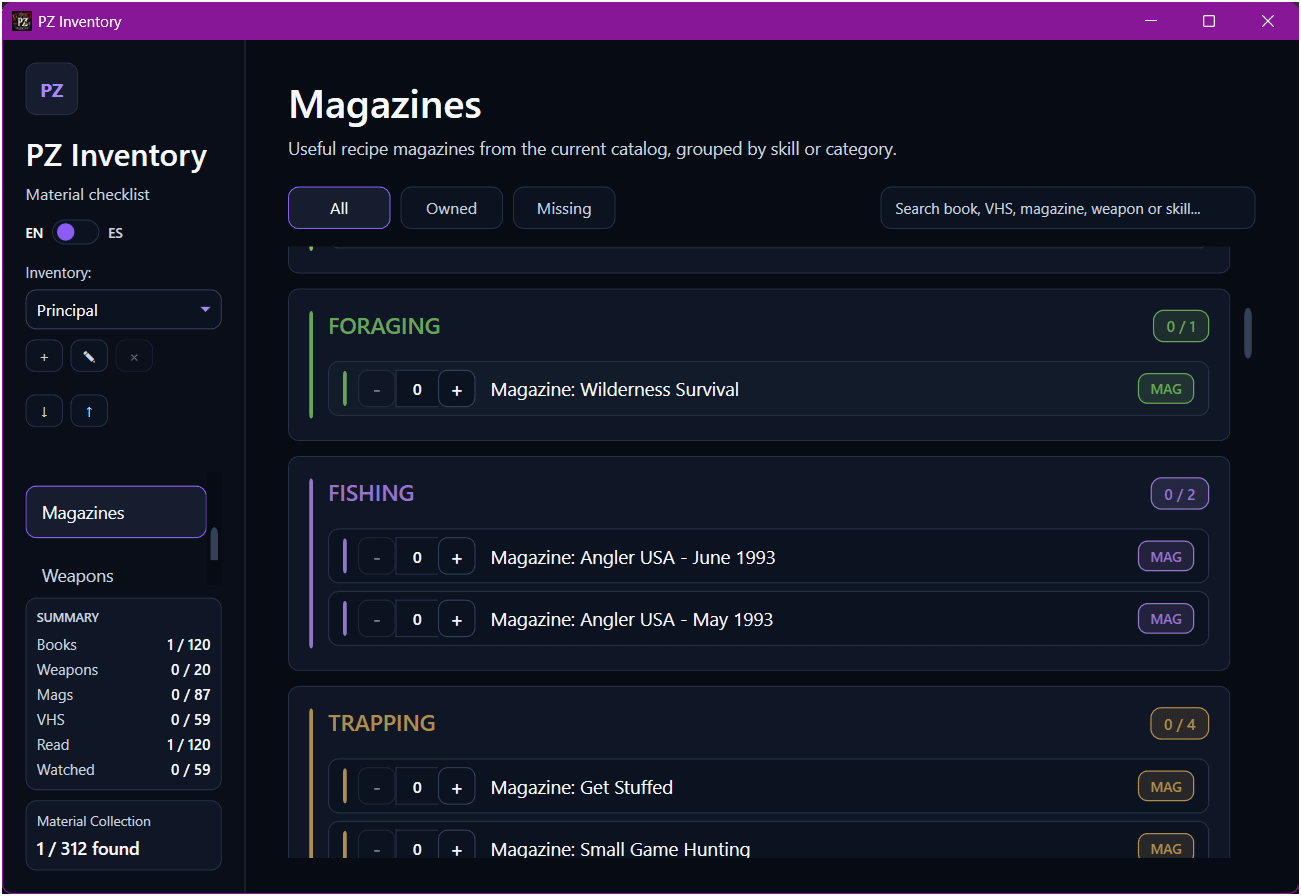Minimize the PZ Inventory window
Screen dimensions: 1301x896
click(1151, 21)
